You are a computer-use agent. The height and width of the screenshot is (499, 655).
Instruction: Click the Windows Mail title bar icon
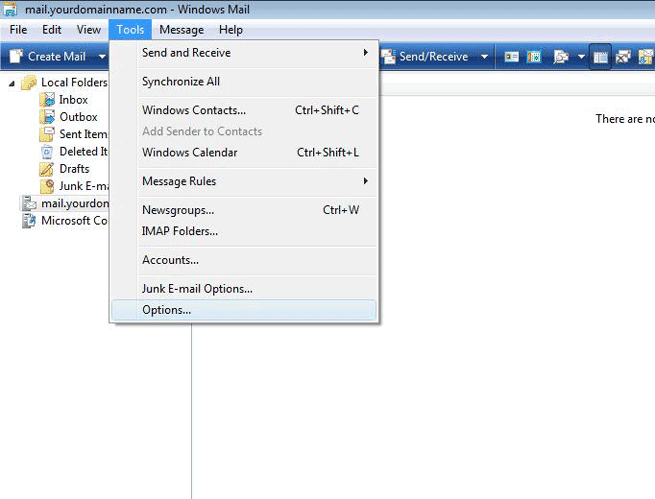coord(10,9)
